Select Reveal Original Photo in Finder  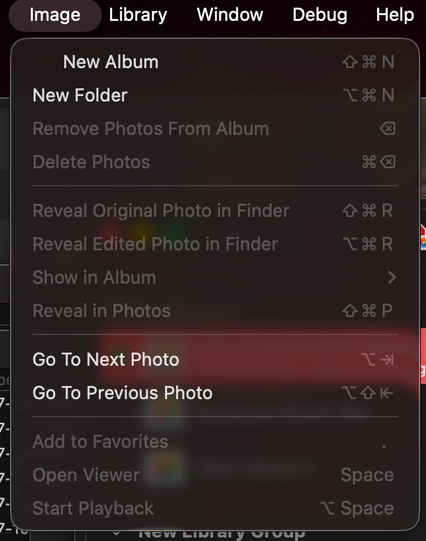tap(215, 211)
